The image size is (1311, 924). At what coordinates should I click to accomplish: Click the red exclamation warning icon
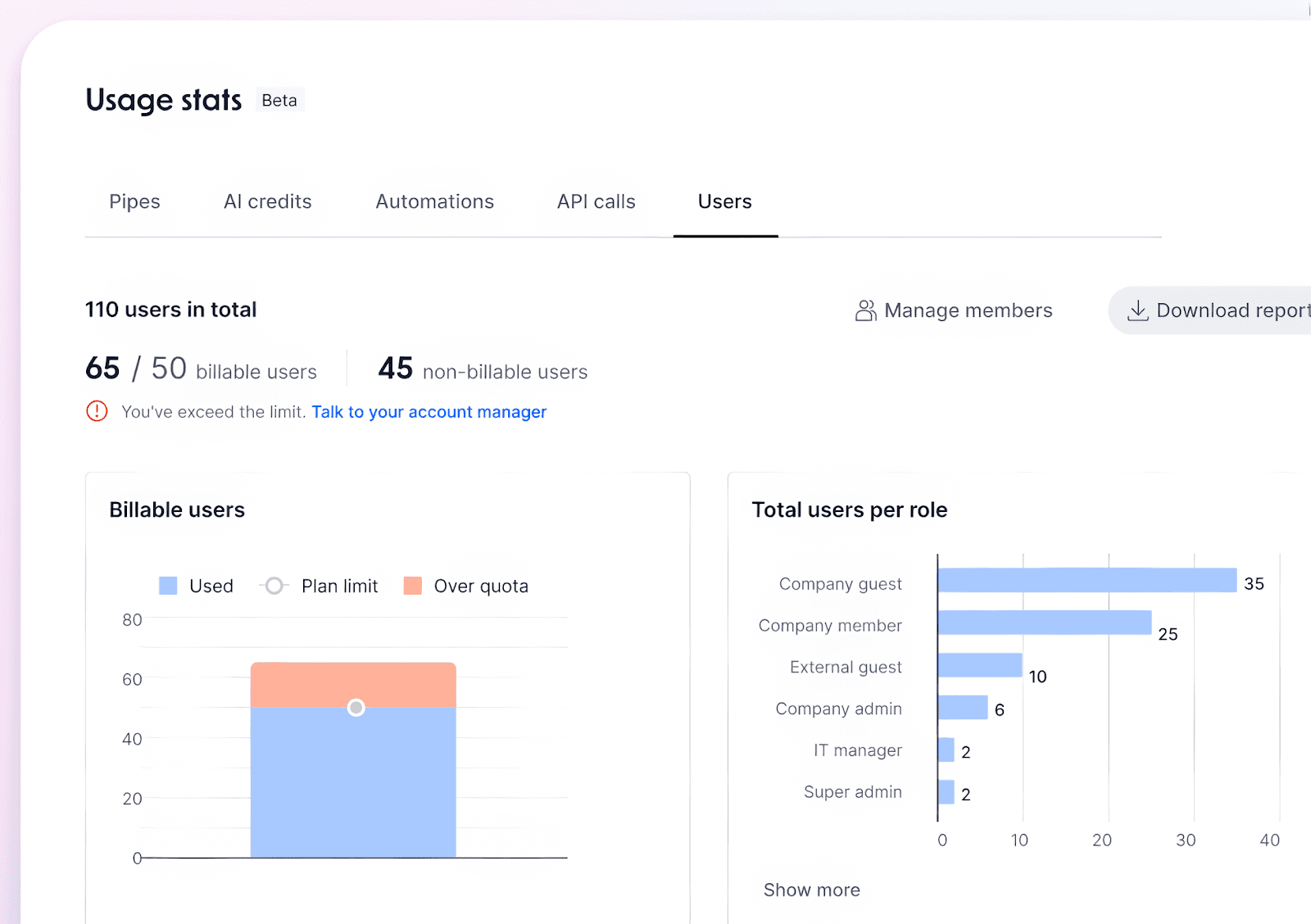[x=97, y=411]
